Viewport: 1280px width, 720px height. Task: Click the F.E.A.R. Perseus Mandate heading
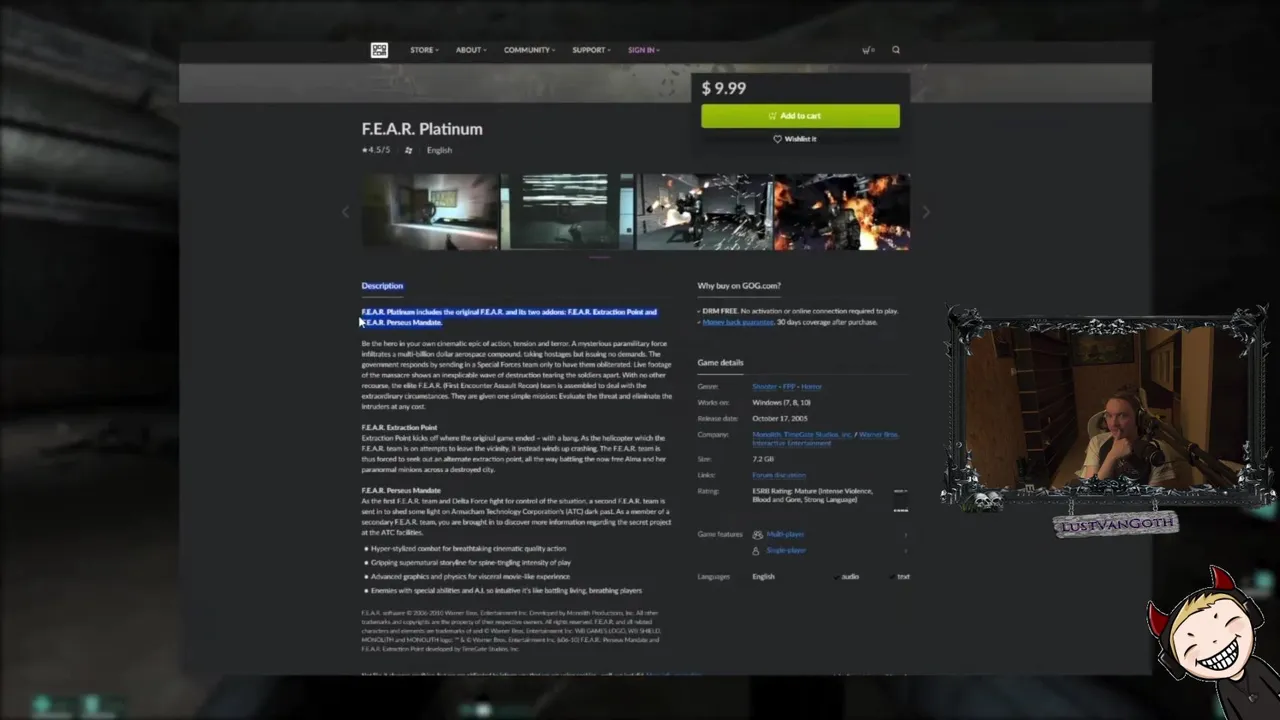coord(401,490)
